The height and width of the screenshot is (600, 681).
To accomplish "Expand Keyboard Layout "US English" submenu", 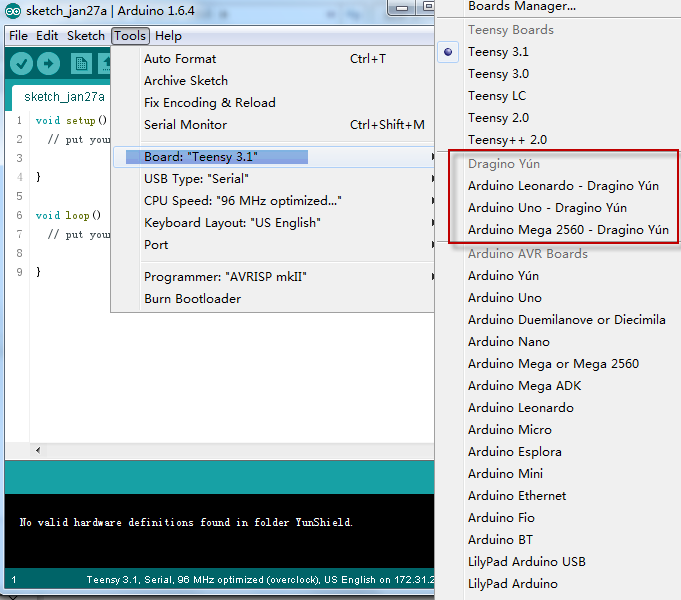I will click(274, 223).
